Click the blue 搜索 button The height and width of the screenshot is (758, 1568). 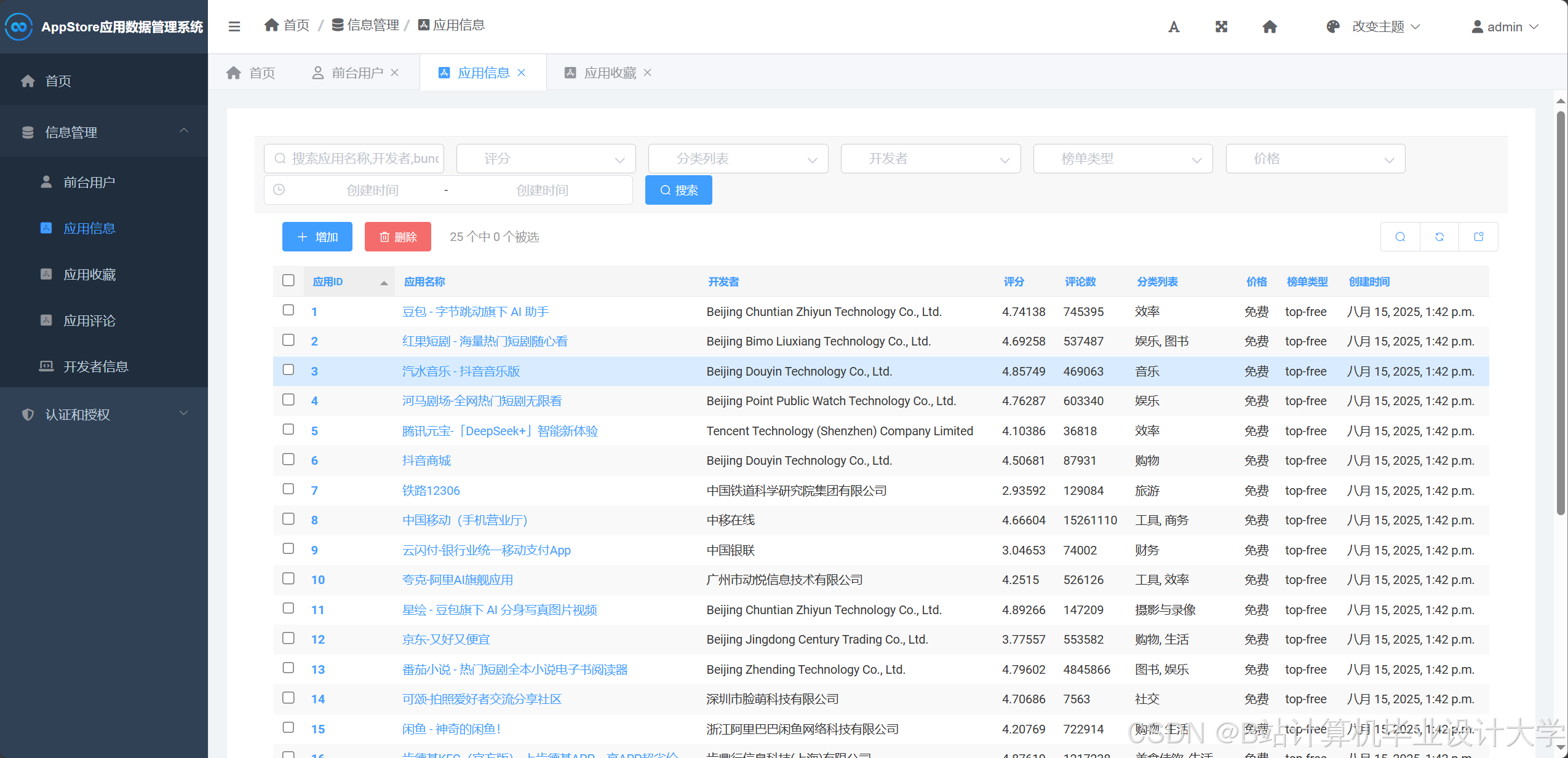point(679,190)
